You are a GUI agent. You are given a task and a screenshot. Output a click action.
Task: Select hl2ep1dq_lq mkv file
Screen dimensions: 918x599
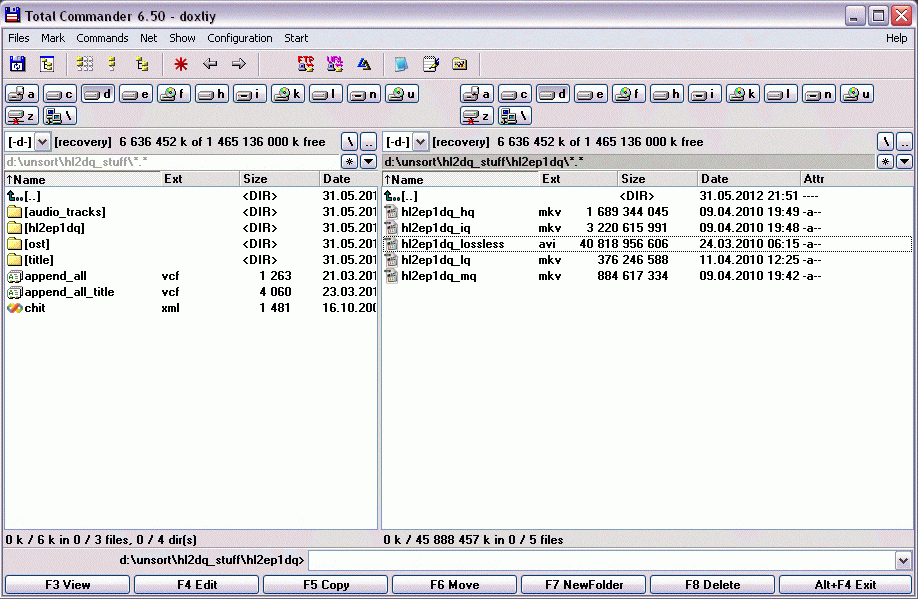647,260
